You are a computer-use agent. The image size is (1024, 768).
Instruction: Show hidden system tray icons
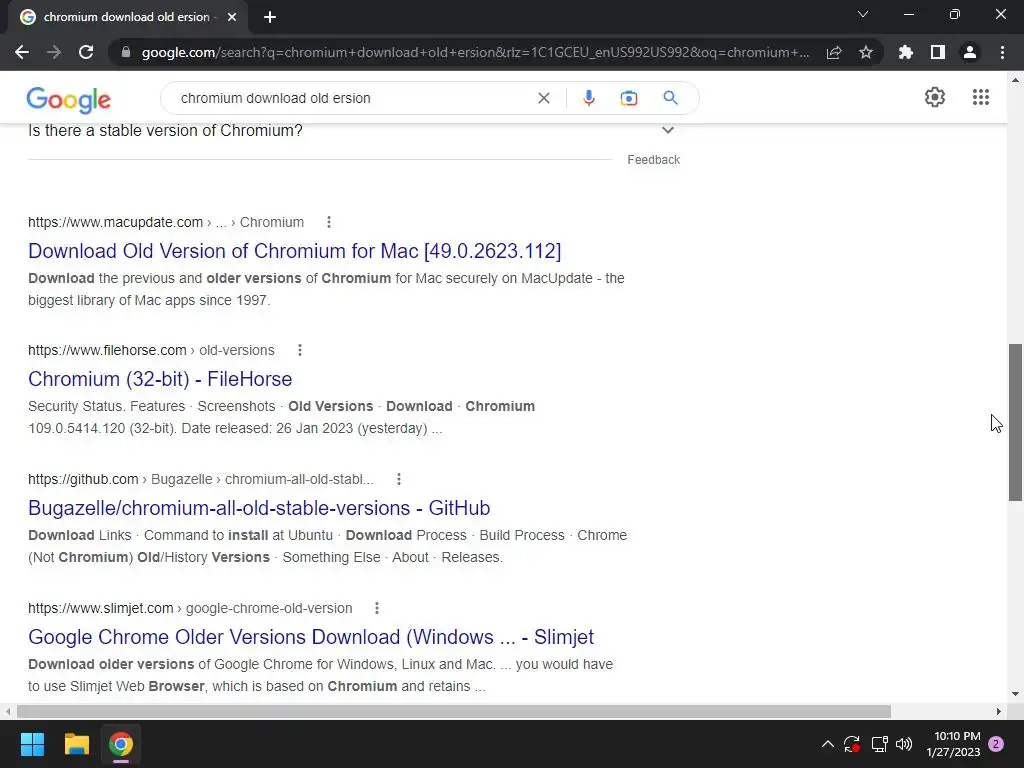coord(827,744)
